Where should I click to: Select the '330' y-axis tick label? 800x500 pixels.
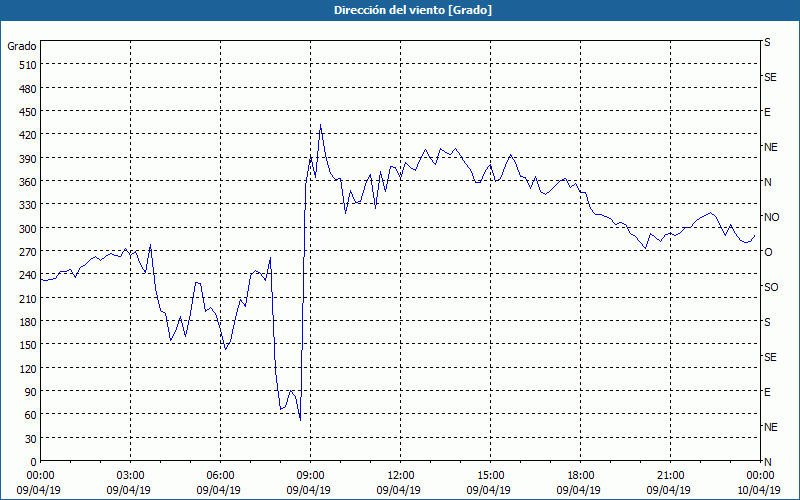point(28,205)
